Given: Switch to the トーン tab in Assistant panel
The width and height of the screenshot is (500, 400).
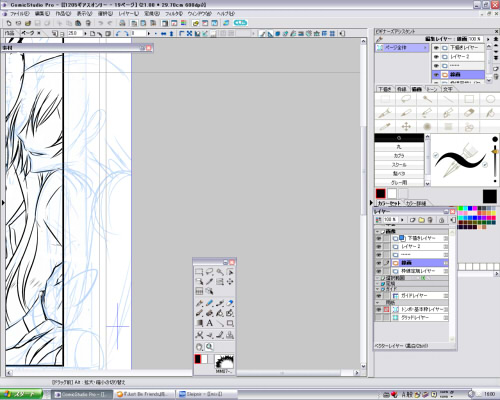Looking at the screenshot, I should point(432,89).
